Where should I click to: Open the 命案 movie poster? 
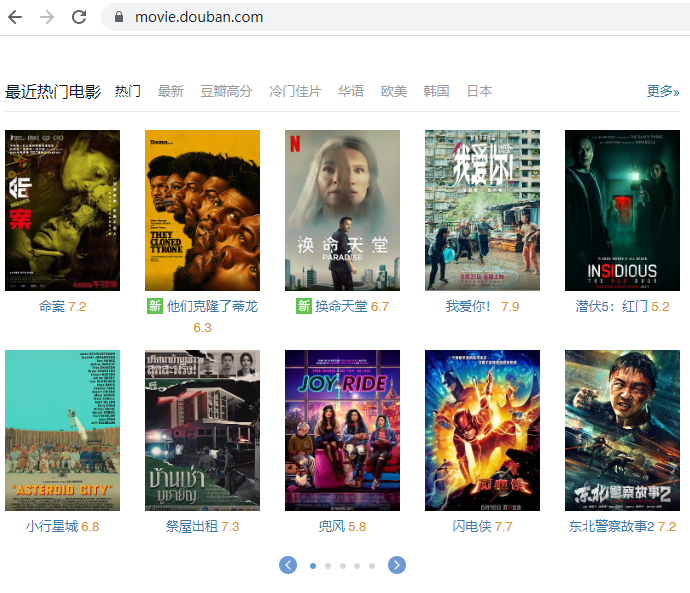(x=62, y=210)
